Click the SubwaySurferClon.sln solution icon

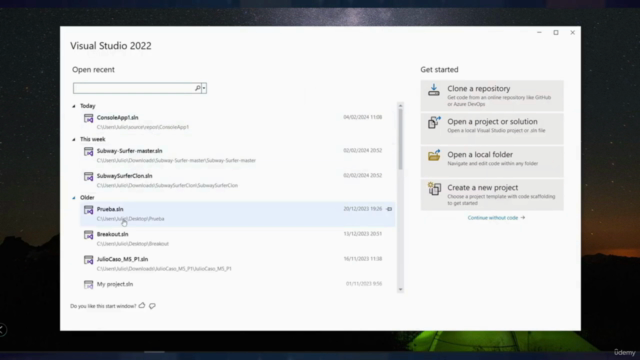[x=89, y=177]
